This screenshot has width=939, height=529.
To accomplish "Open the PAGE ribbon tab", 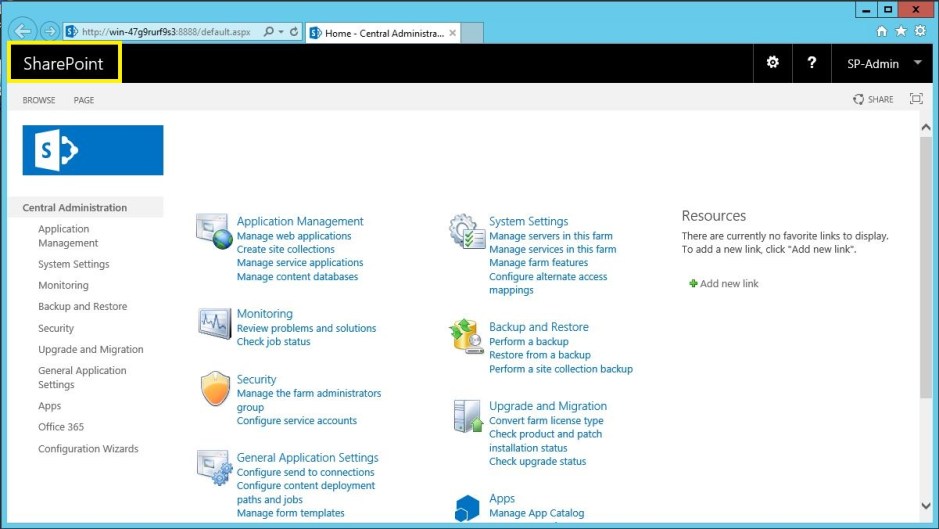I will pos(84,100).
